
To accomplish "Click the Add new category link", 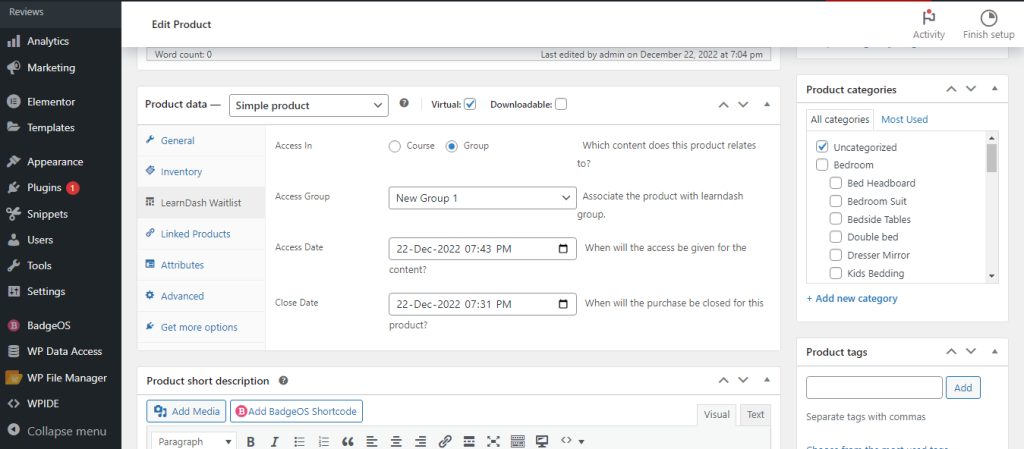I will 852,298.
